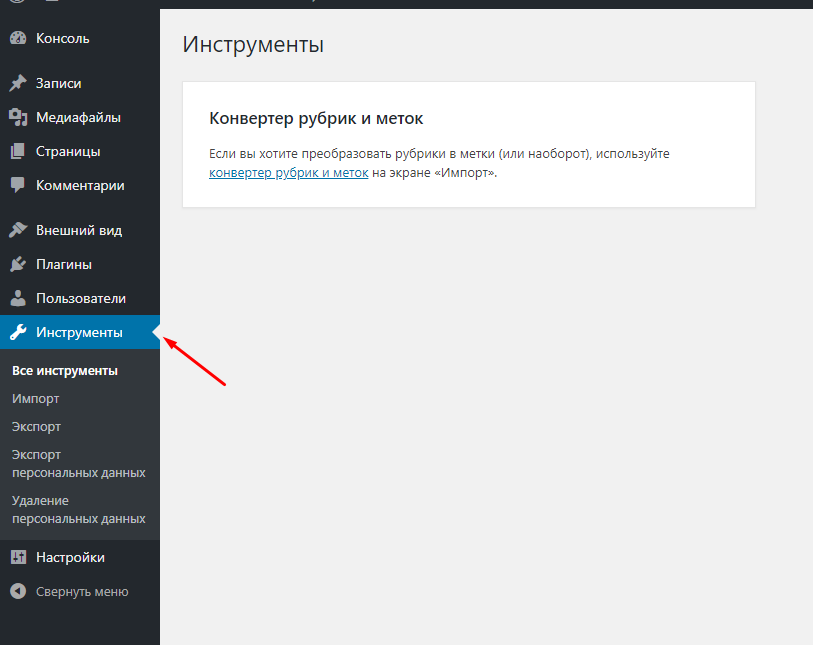This screenshot has height=645, width=813.
Task: Click the Media files icon
Action: [18, 118]
